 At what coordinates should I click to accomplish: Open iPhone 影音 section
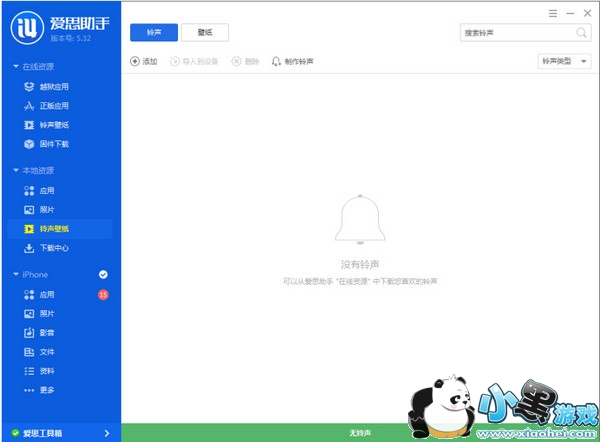[46, 333]
